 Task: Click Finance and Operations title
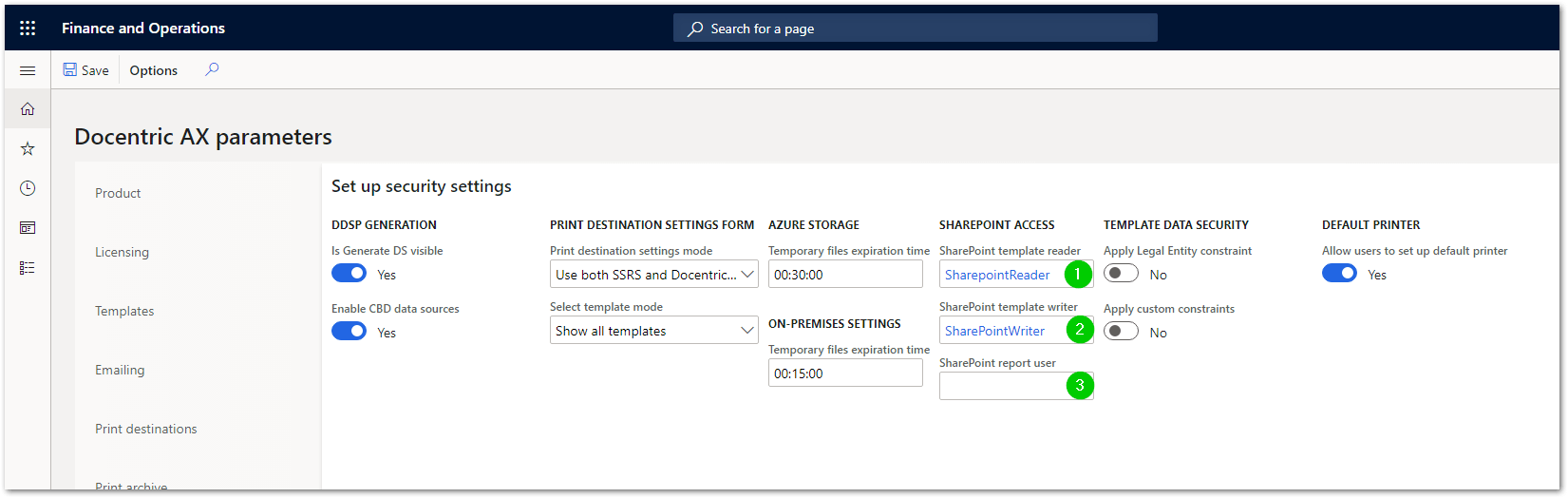coord(143,29)
